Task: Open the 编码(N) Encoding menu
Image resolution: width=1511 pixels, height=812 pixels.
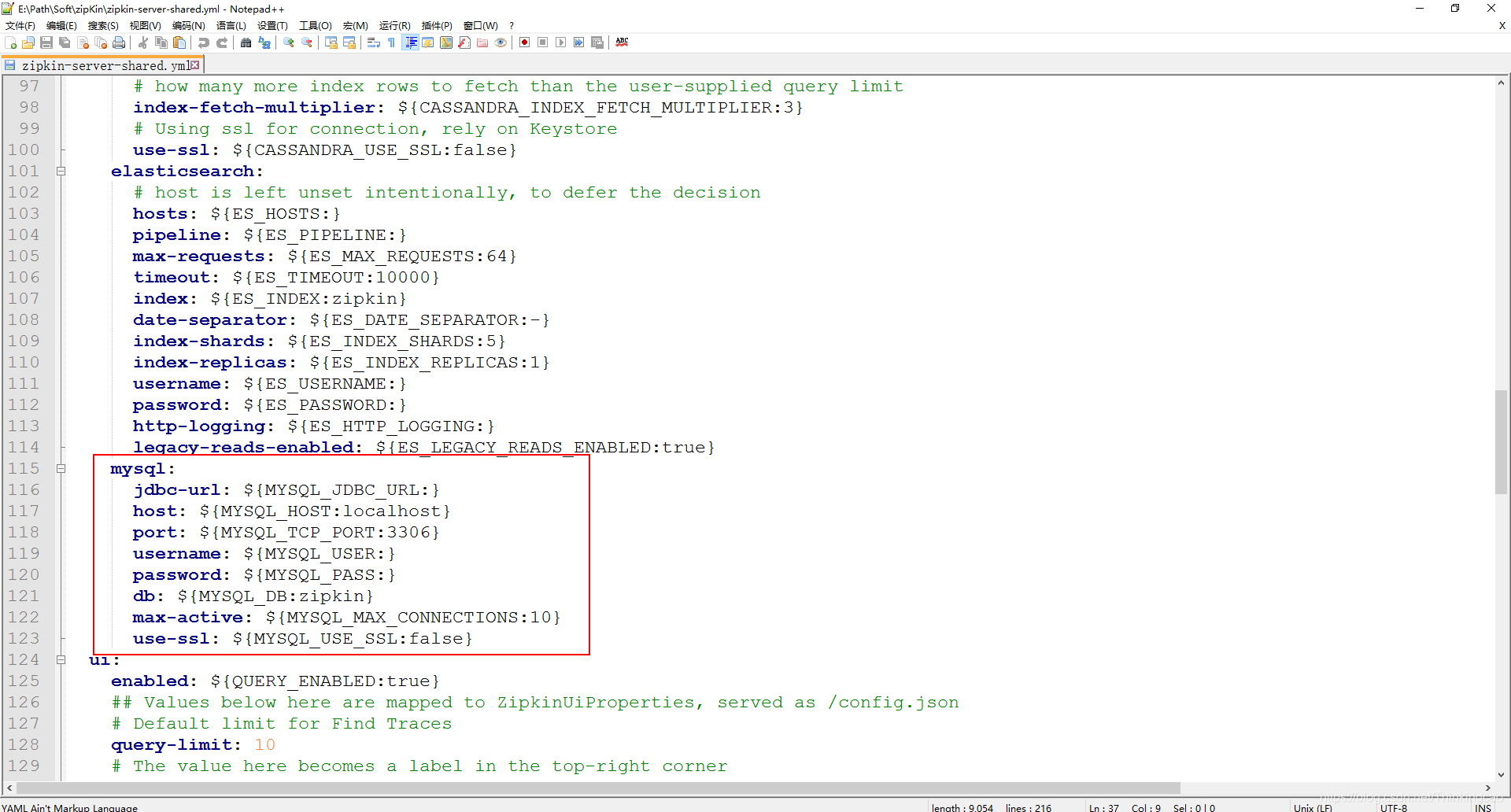Action: tap(189, 26)
